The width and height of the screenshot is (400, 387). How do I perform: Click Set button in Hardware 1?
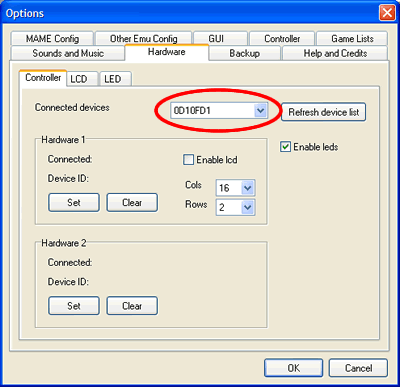[x=74, y=202]
